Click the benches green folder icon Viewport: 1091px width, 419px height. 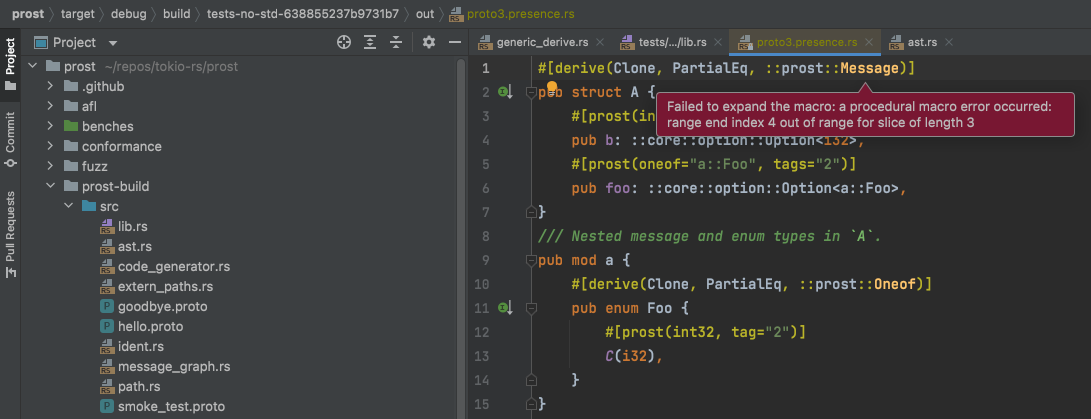(x=71, y=127)
